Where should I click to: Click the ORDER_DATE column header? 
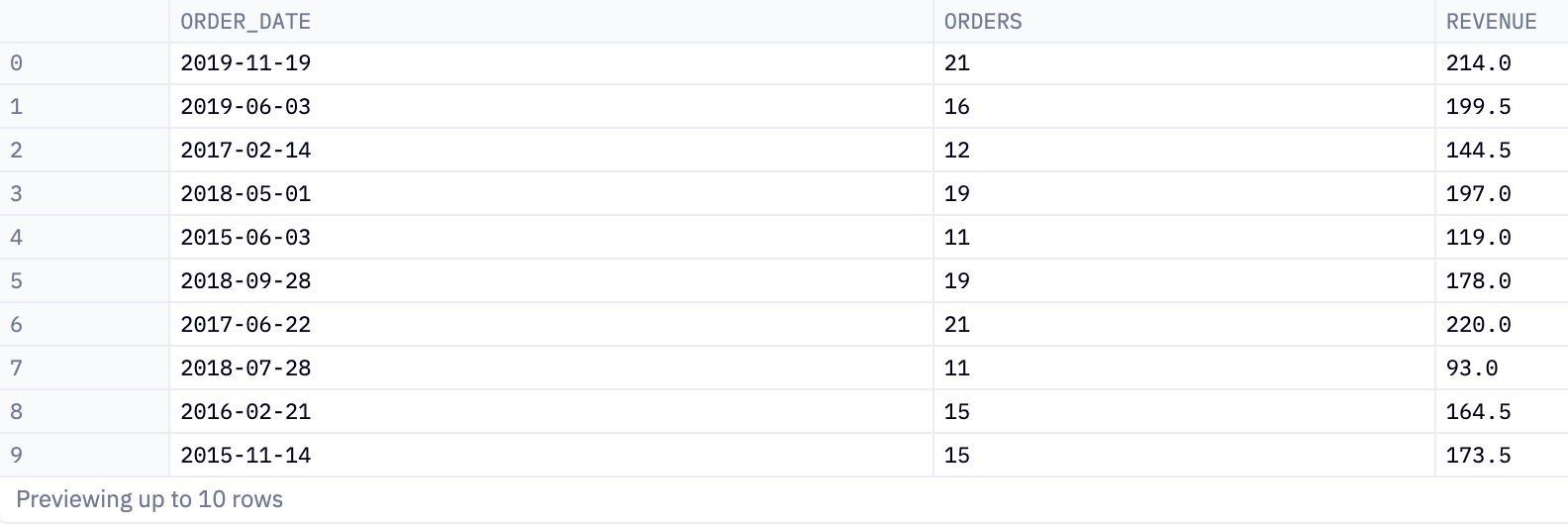point(550,21)
